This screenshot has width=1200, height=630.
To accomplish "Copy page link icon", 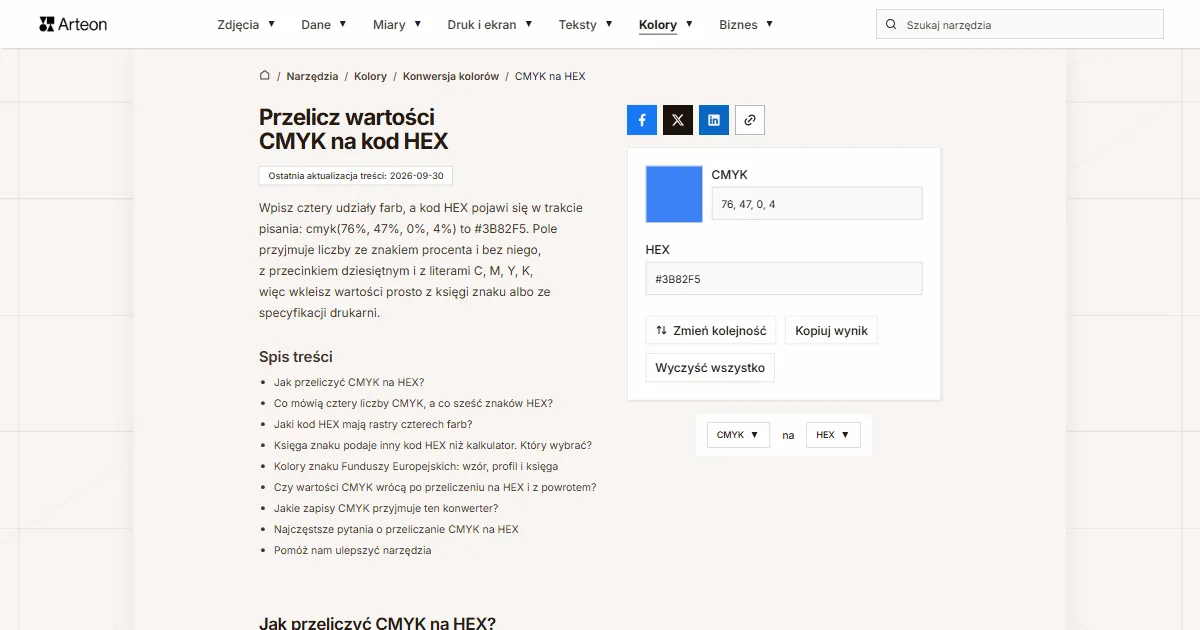I will (750, 120).
